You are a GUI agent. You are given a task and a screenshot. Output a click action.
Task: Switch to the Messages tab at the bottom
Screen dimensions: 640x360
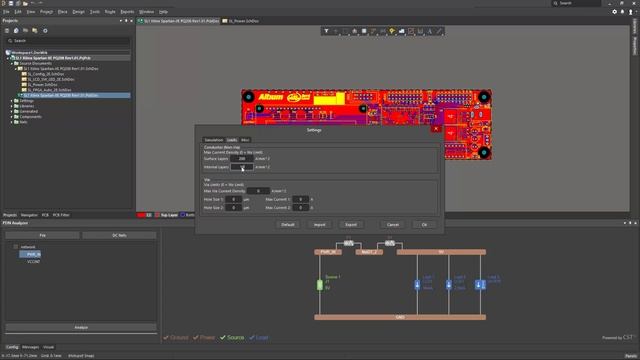coord(31,347)
